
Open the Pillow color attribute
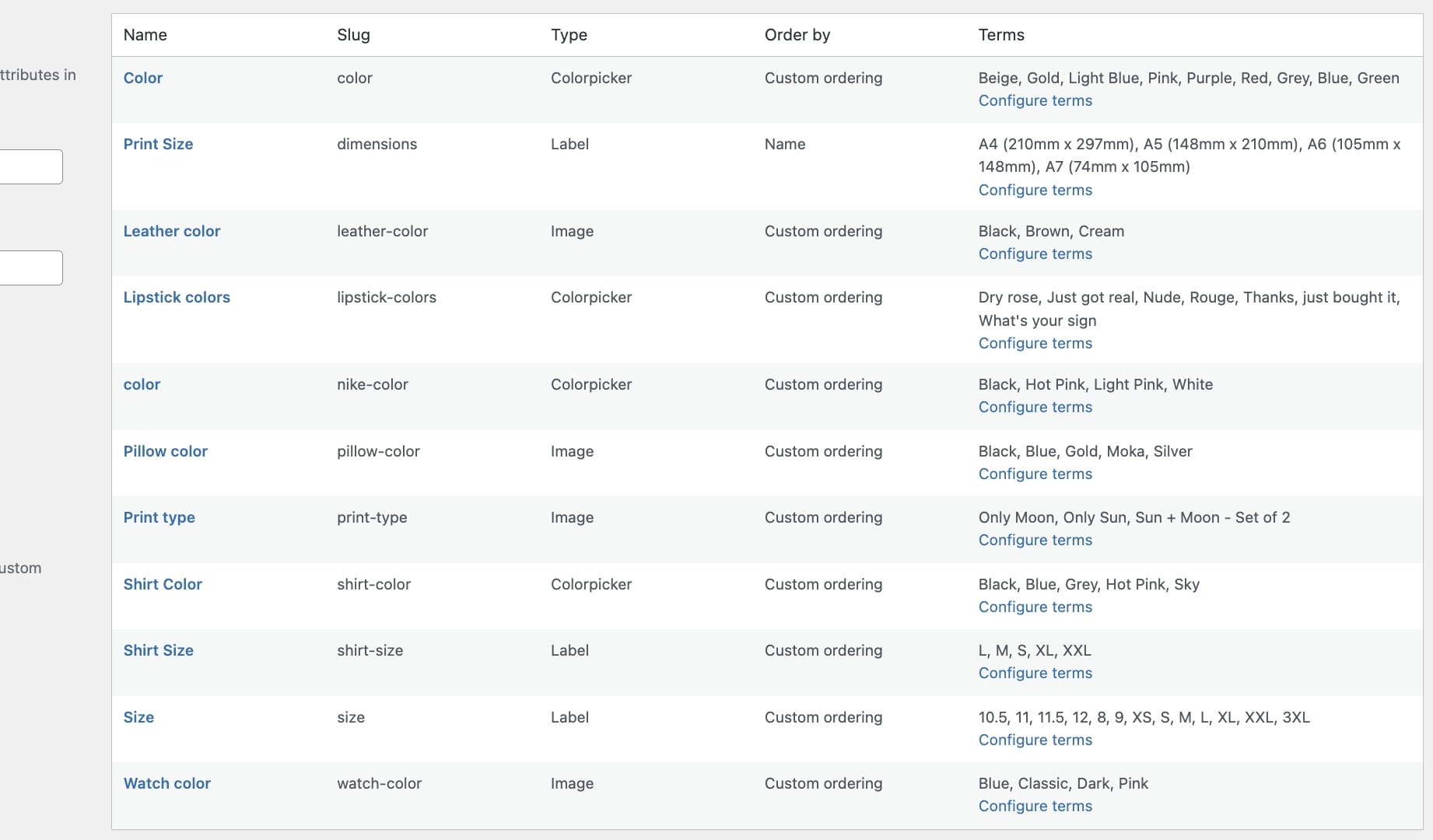pos(166,451)
